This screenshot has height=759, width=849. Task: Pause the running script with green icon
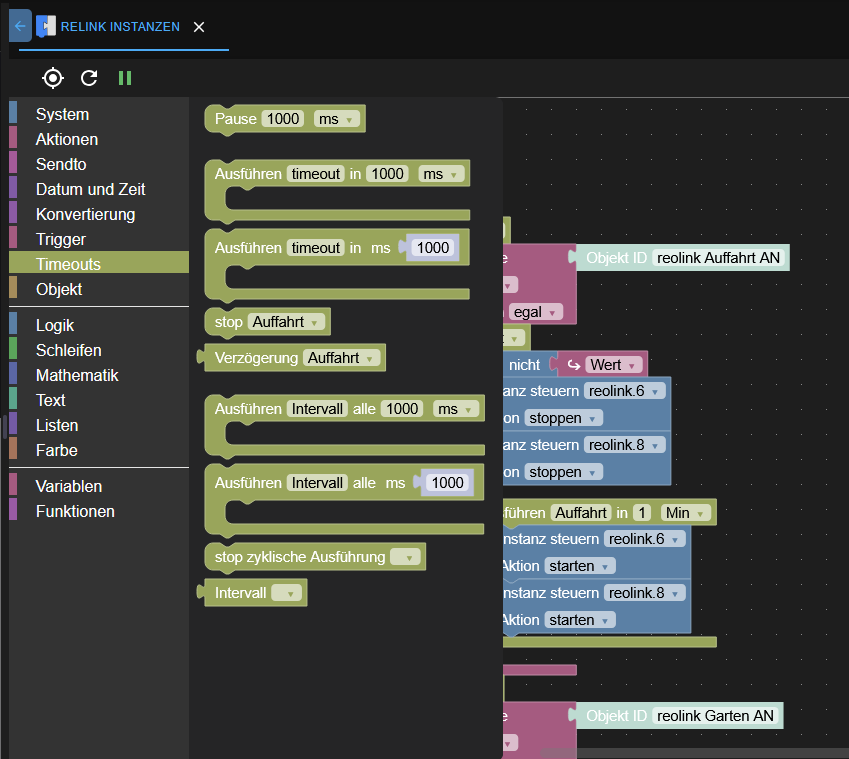point(125,78)
